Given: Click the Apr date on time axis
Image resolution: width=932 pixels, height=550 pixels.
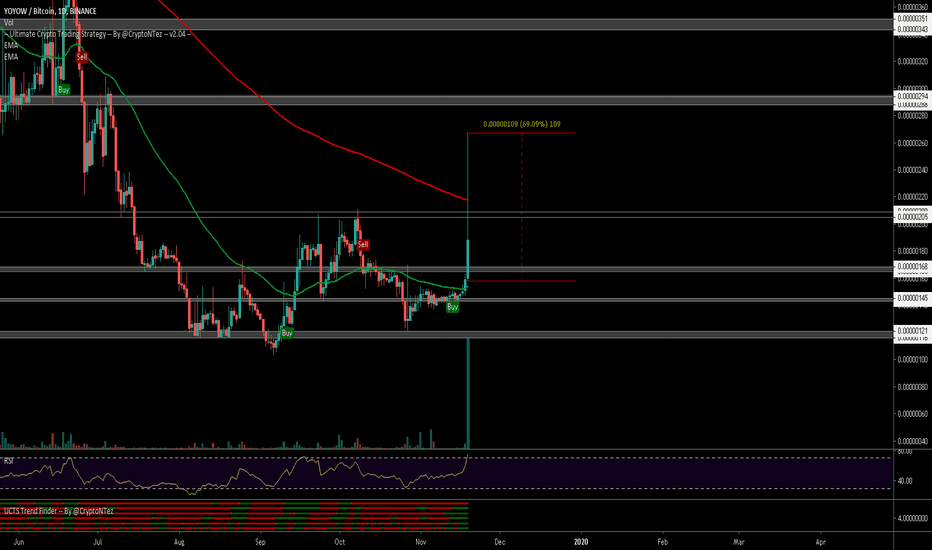Looking at the screenshot, I should coord(821,542).
